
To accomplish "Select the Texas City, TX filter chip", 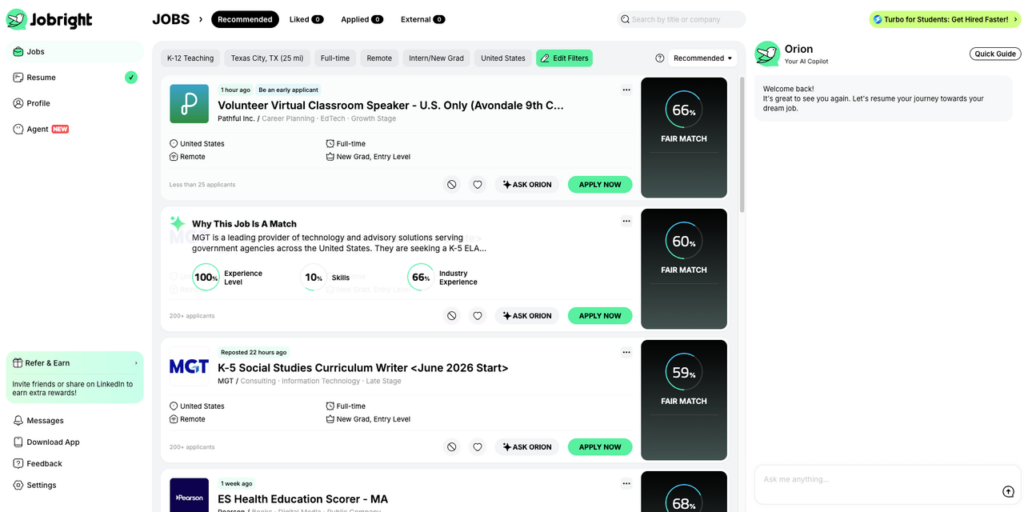I will click(x=267, y=58).
